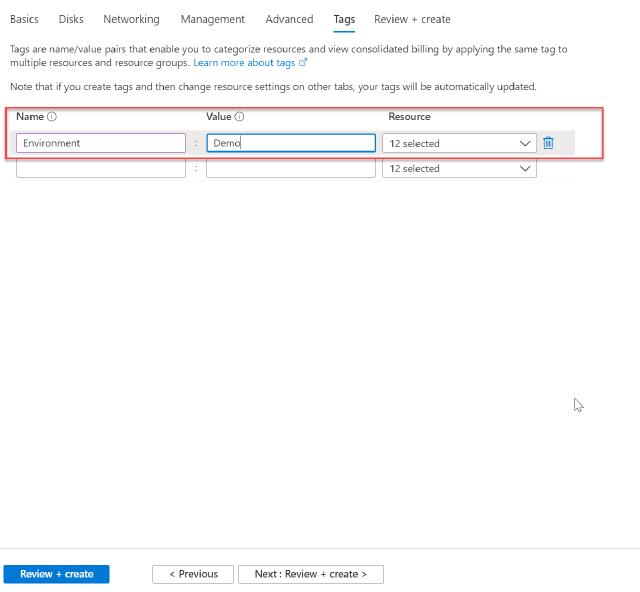Delete the Environment tag with trash icon

click(x=548, y=143)
